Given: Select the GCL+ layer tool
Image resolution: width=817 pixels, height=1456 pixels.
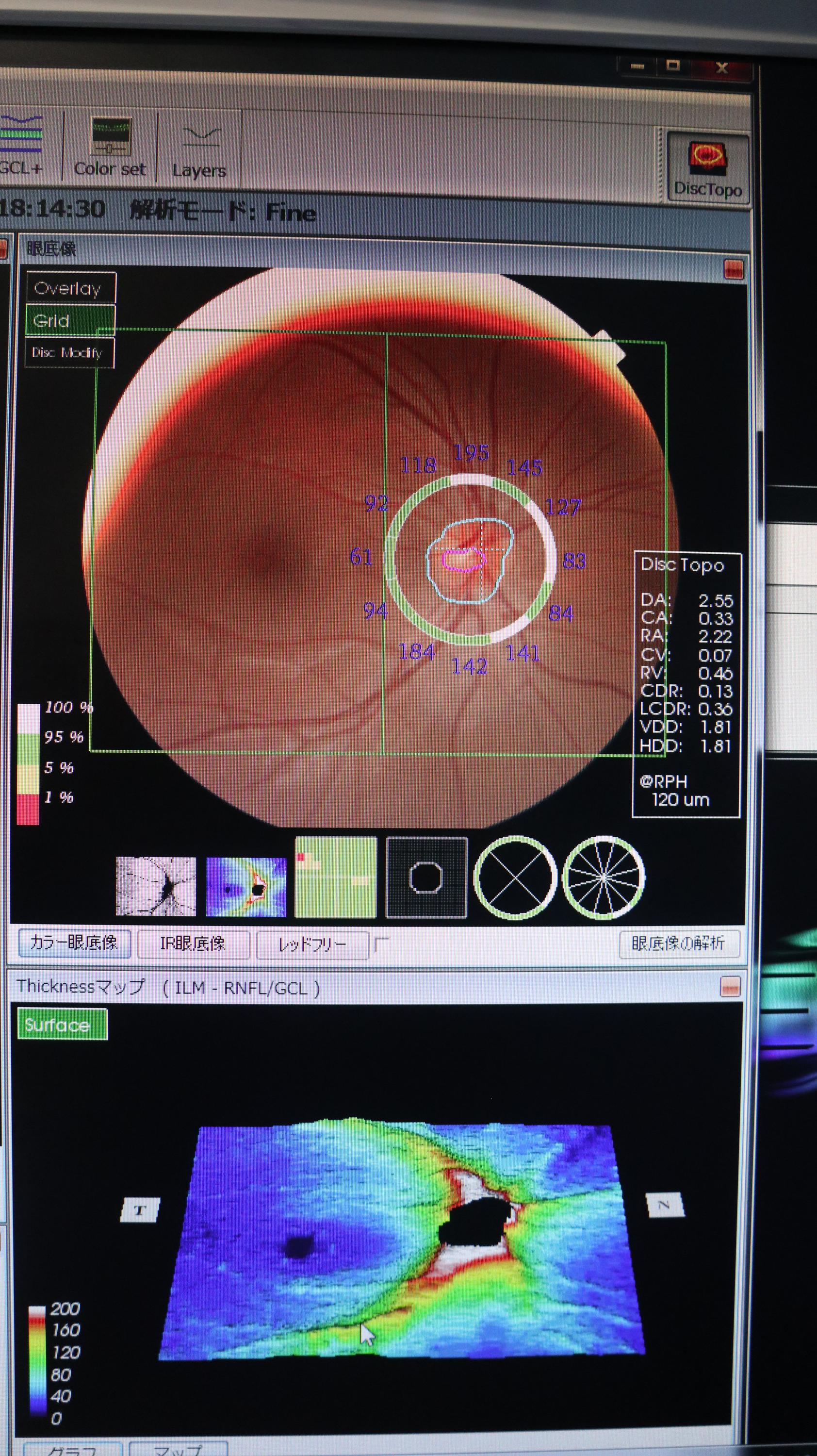Looking at the screenshot, I should coord(21,146).
